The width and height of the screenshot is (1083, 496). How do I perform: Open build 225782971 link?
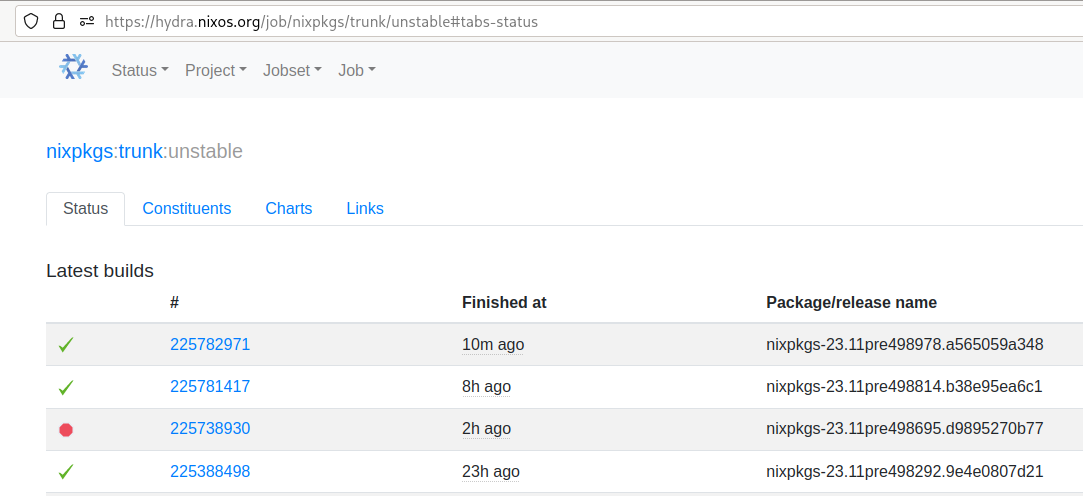point(210,344)
